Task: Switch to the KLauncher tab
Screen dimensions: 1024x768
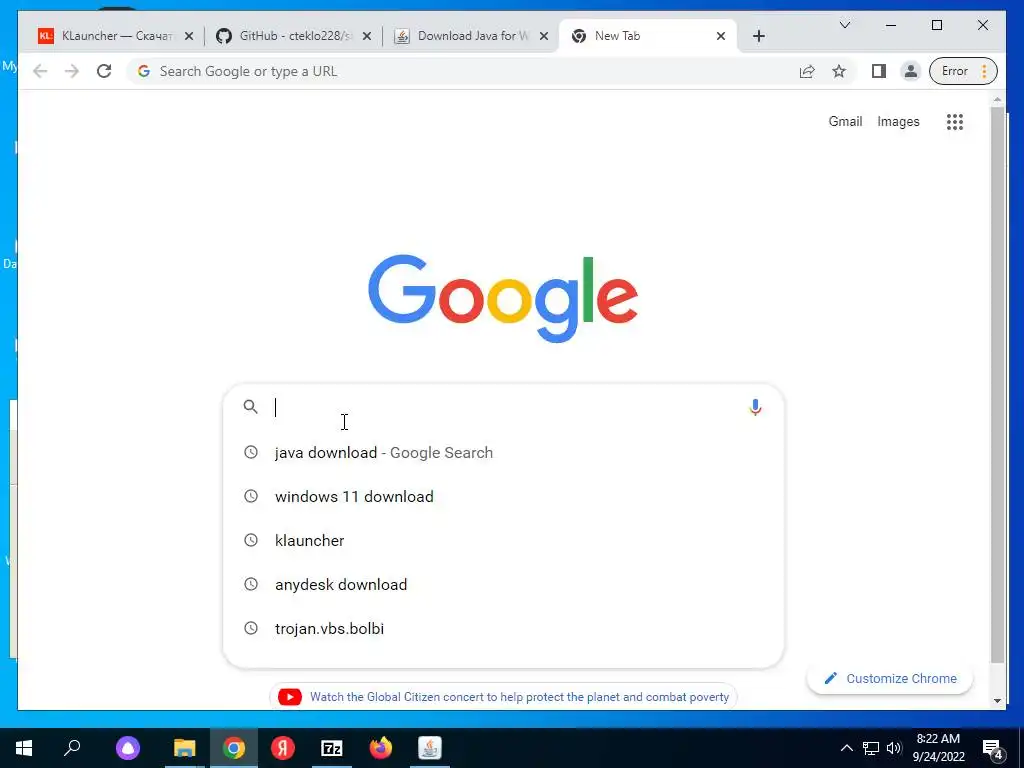Action: (116, 36)
